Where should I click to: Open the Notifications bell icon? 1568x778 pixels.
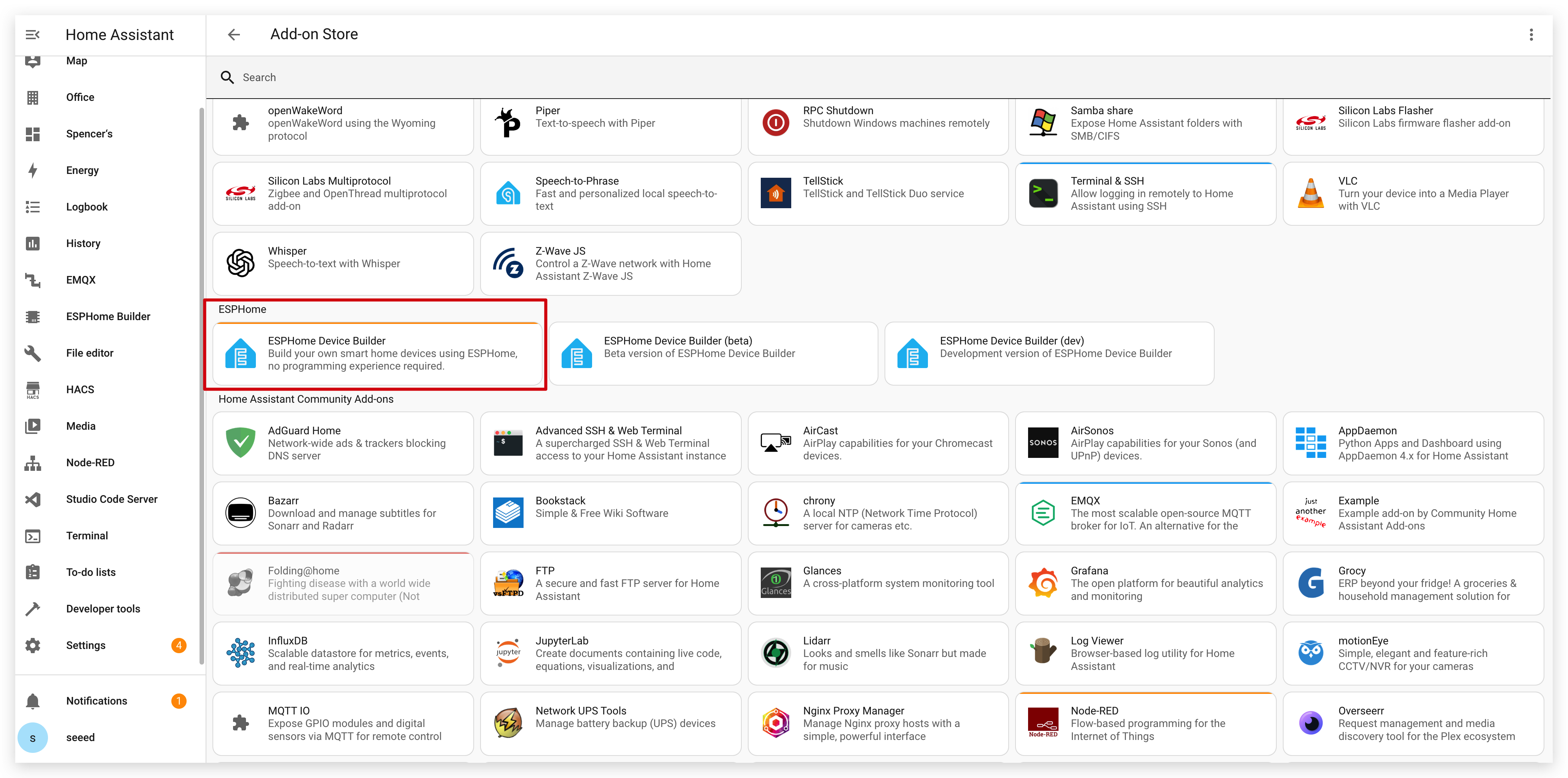[33, 701]
